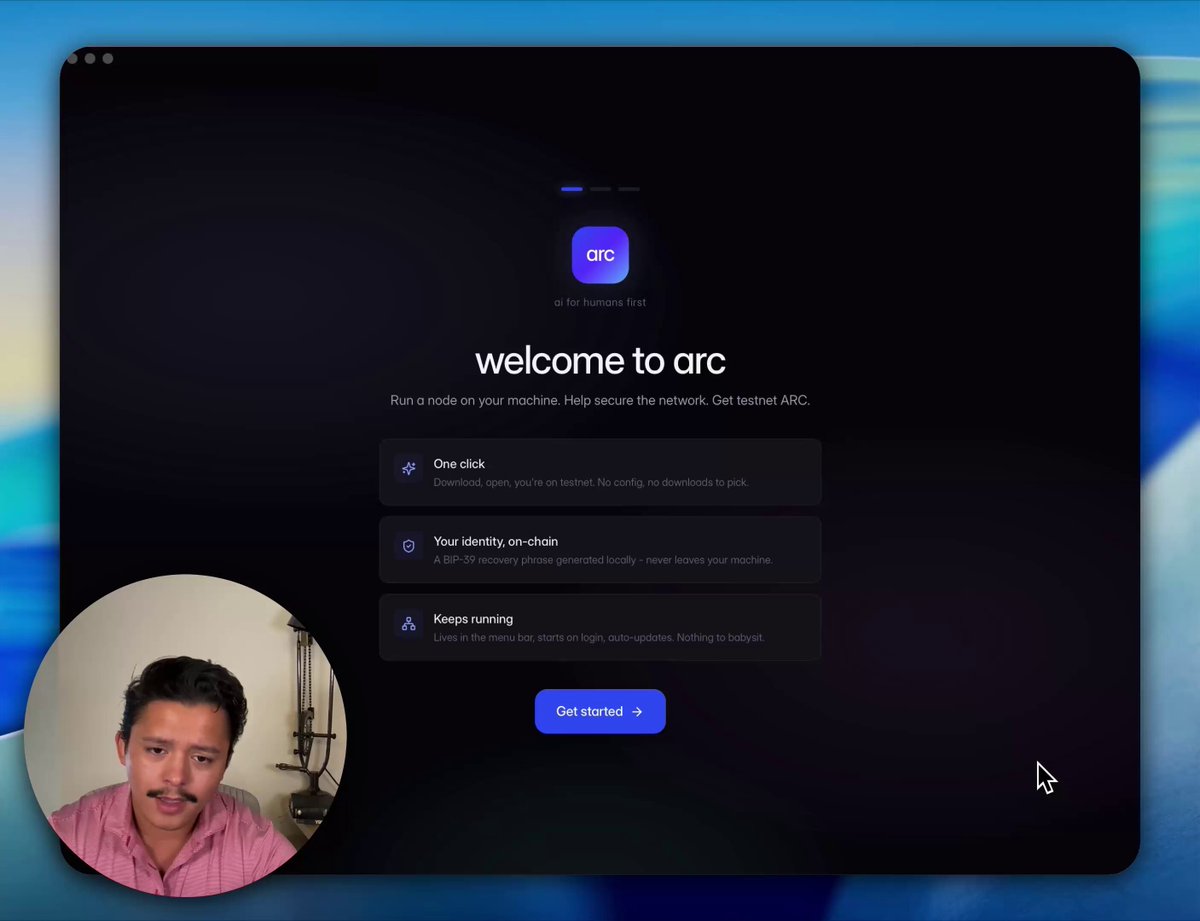Select the second onboarding step indicator
1200x921 pixels.
(x=600, y=188)
